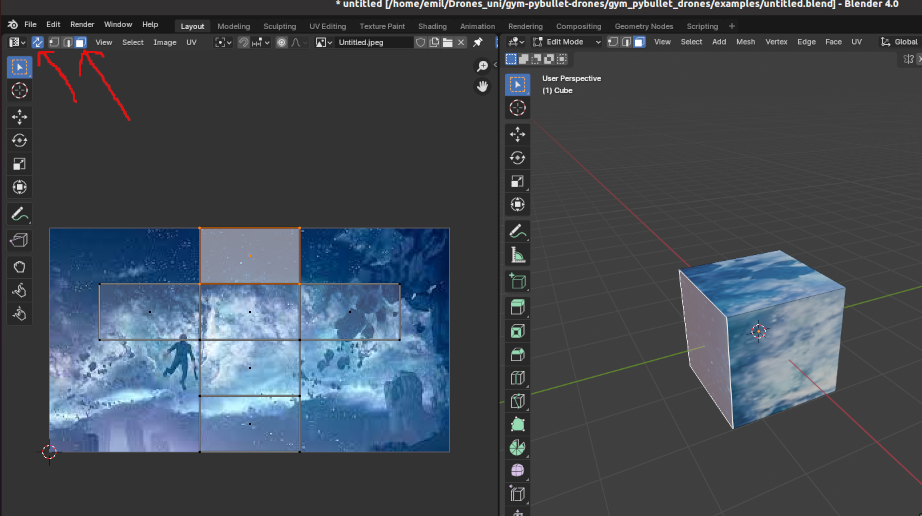
Task: Select Box Select tool in 3D viewport
Action: (517, 85)
